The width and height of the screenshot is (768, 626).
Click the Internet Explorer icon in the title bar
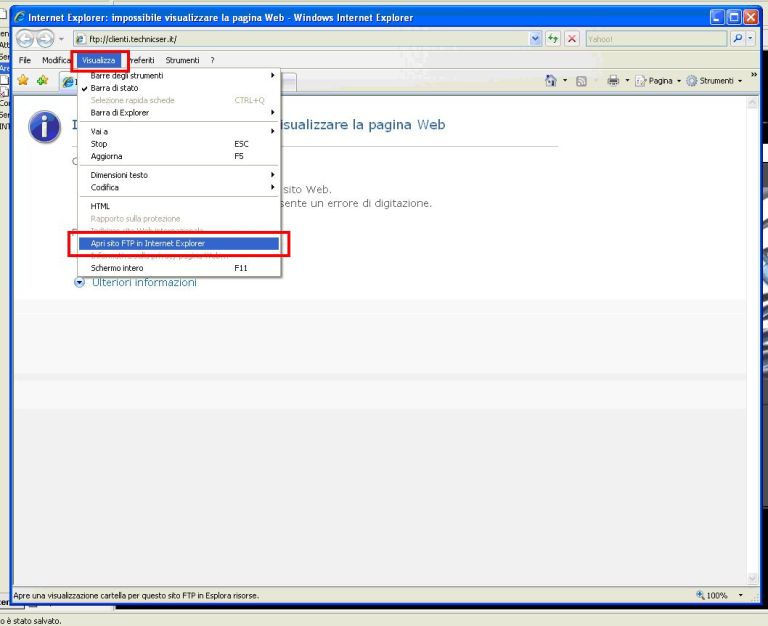[20, 18]
